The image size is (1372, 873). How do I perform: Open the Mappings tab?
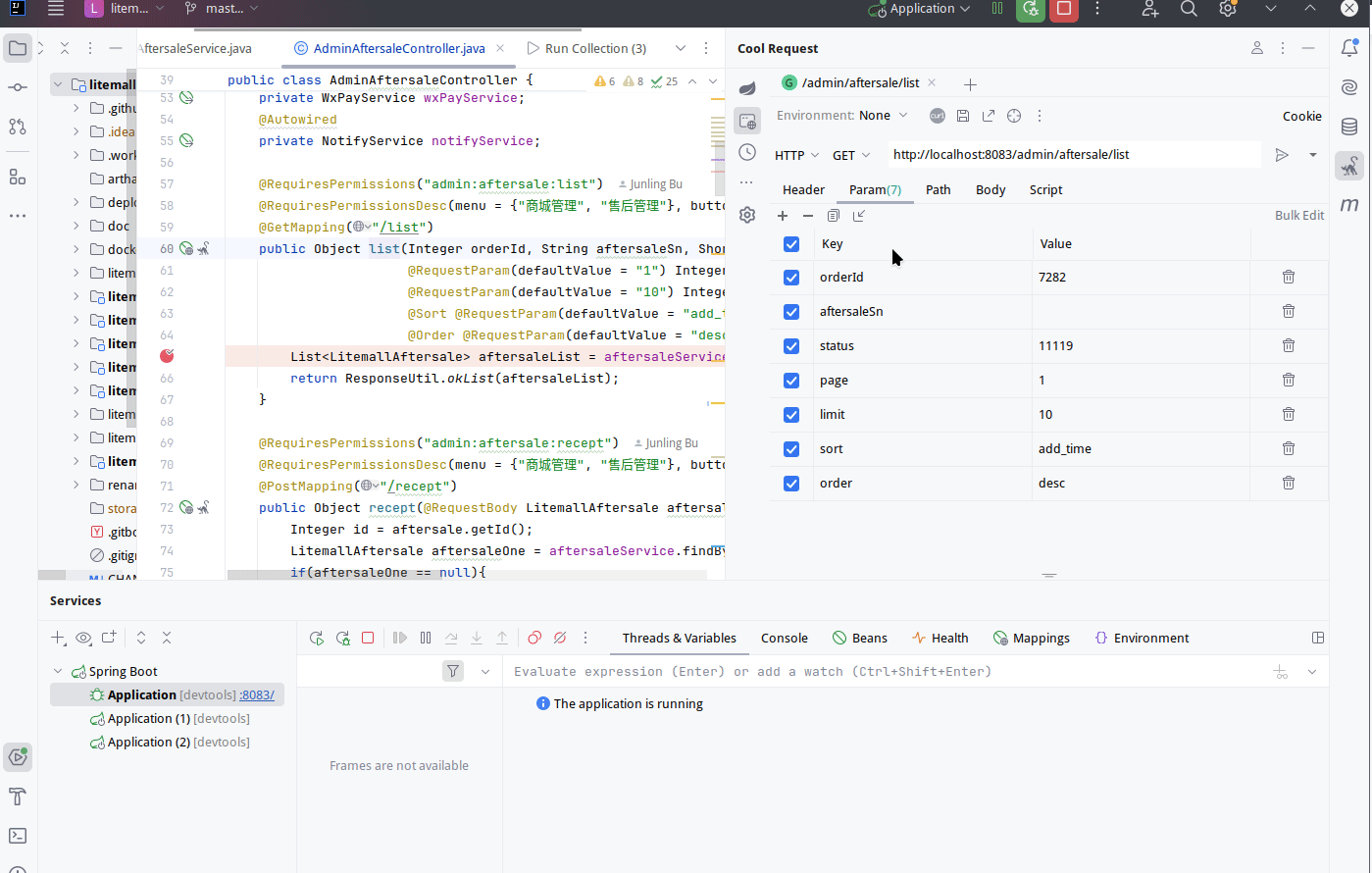point(1032,638)
